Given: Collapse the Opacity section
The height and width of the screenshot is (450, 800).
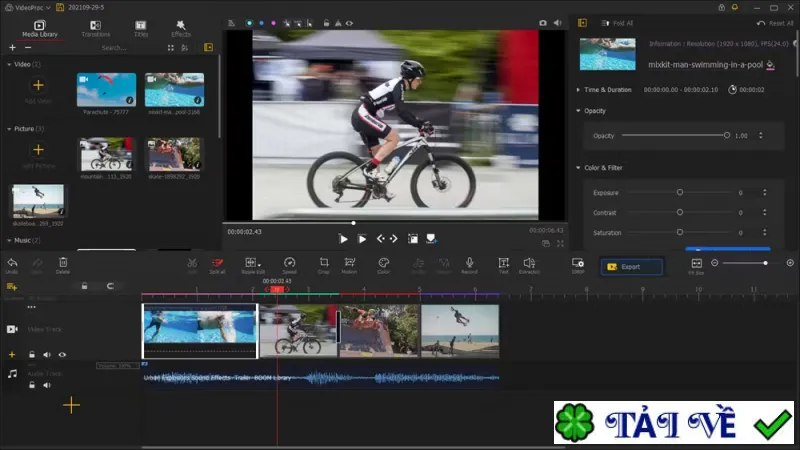Looking at the screenshot, I should pos(578,111).
